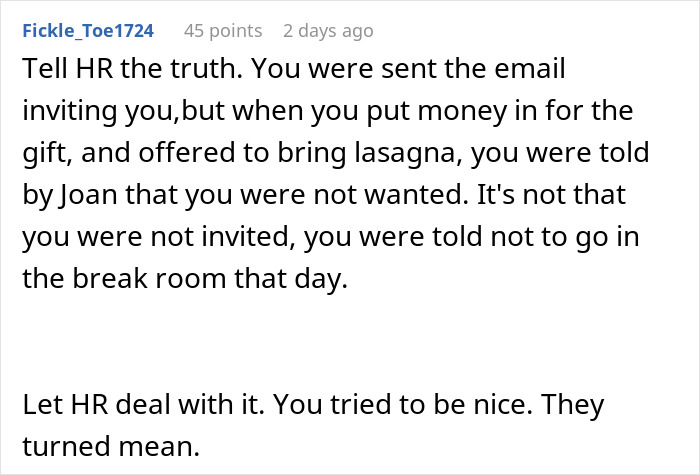Click the sentence Let HR deal with it
Screen dimensions: 700x475
tap(141, 404)
